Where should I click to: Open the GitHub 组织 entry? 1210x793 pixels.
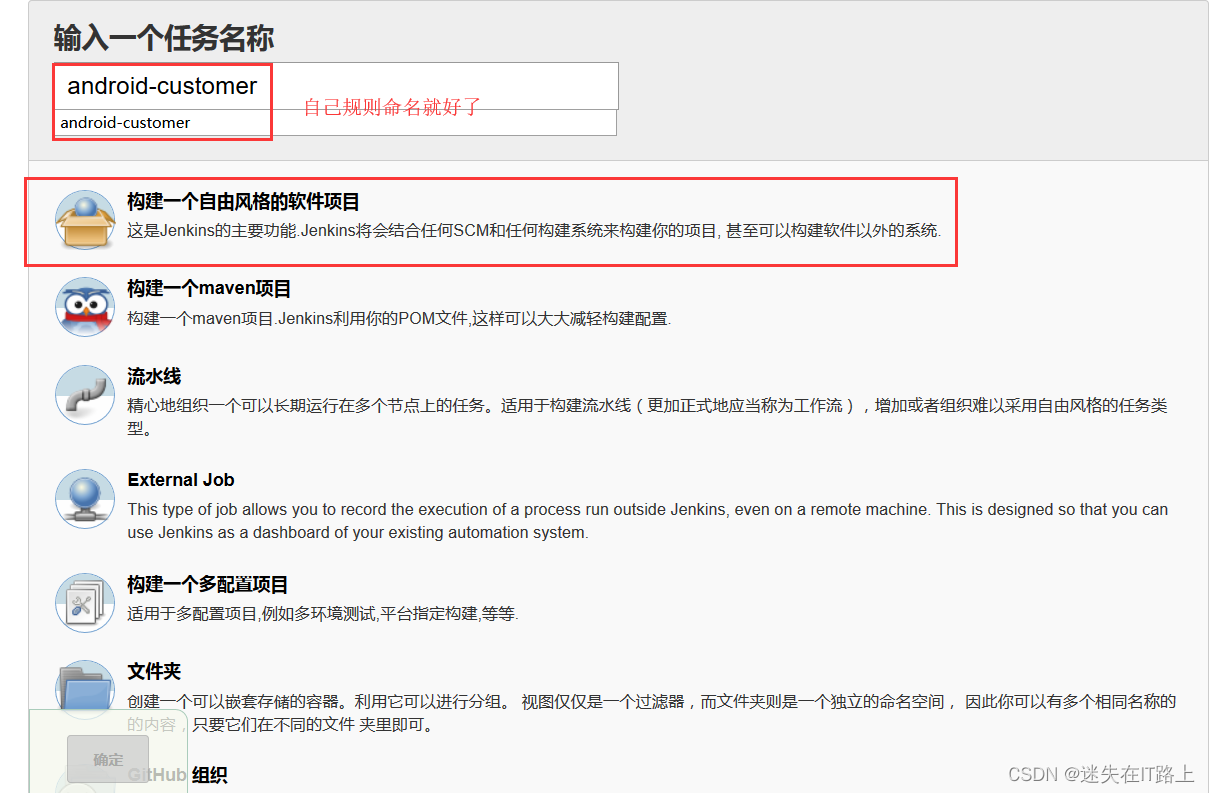point(210,774)
